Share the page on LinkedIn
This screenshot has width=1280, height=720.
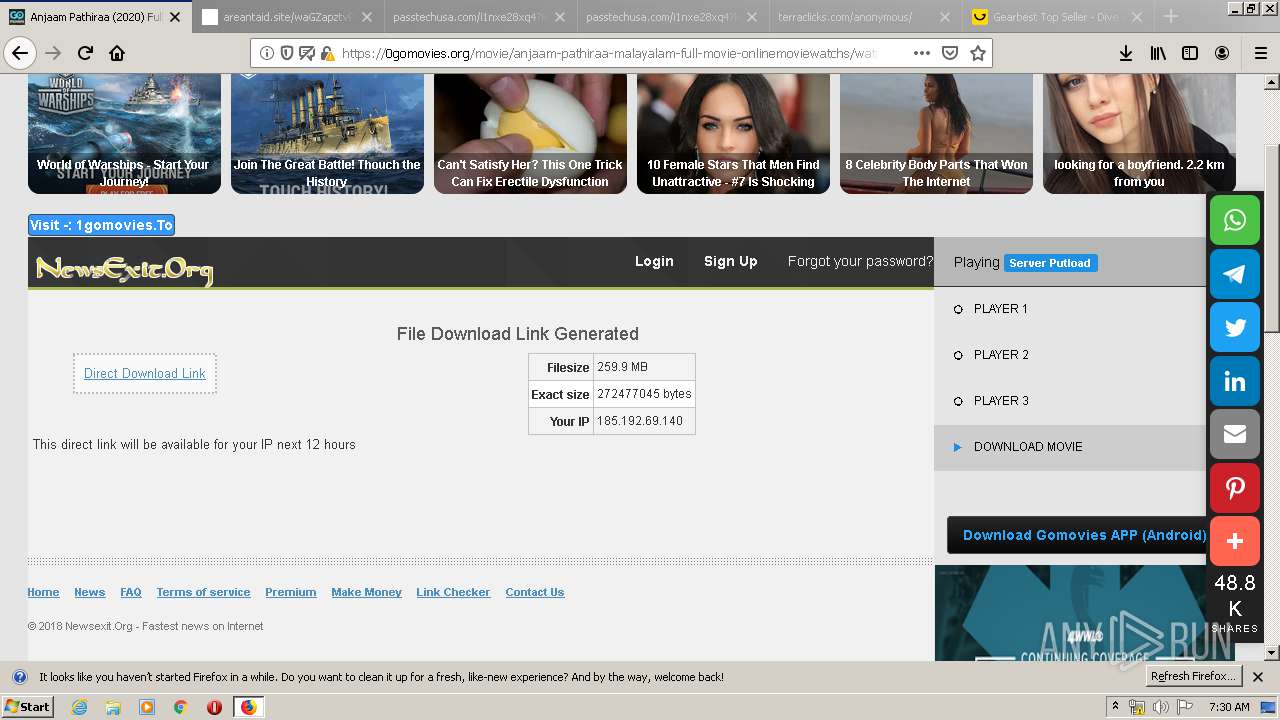pos(1235,381)
